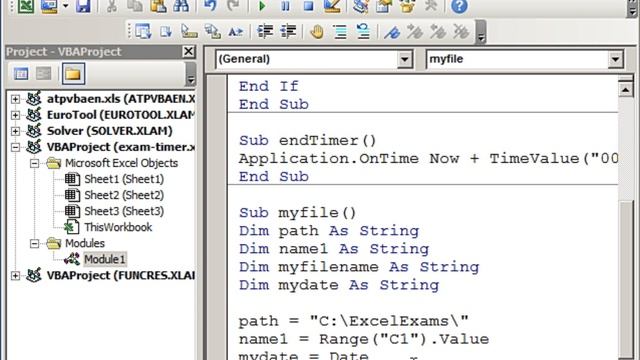The image size is (640, 360).
Task: Click the Toolbox icon
Action: point(430,6)
